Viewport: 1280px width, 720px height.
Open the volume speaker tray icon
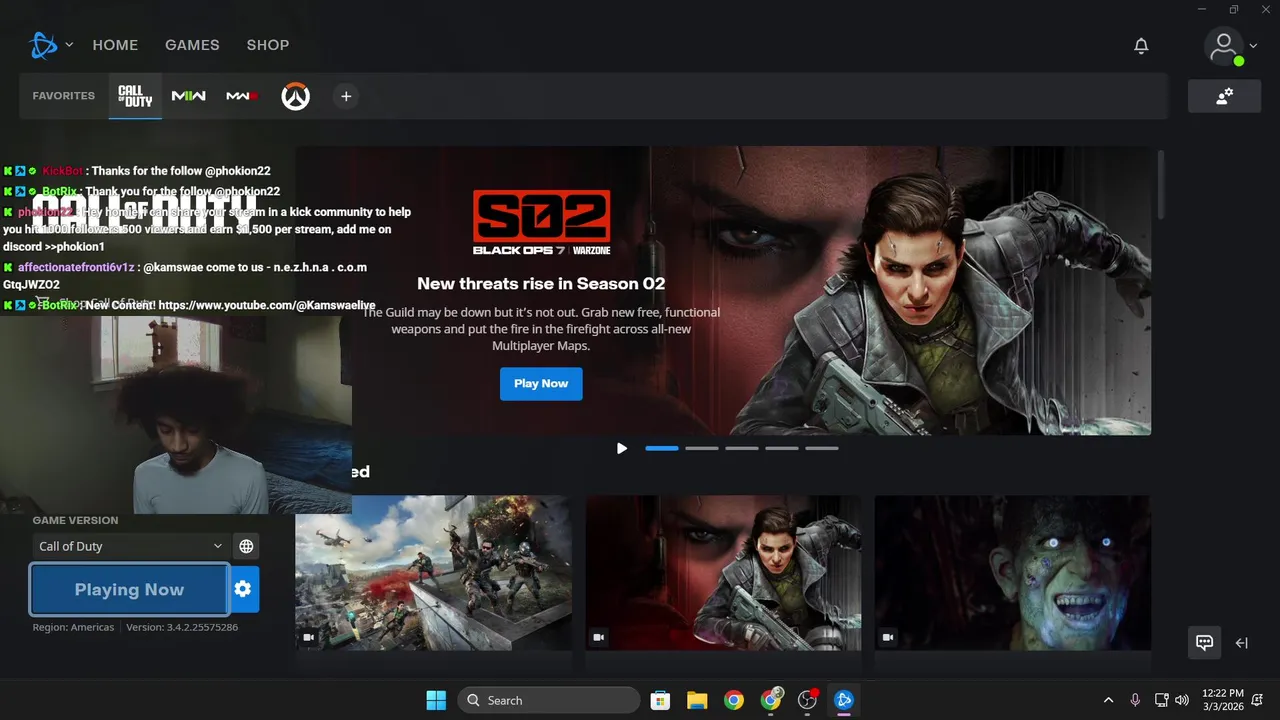pos(1182,700)
